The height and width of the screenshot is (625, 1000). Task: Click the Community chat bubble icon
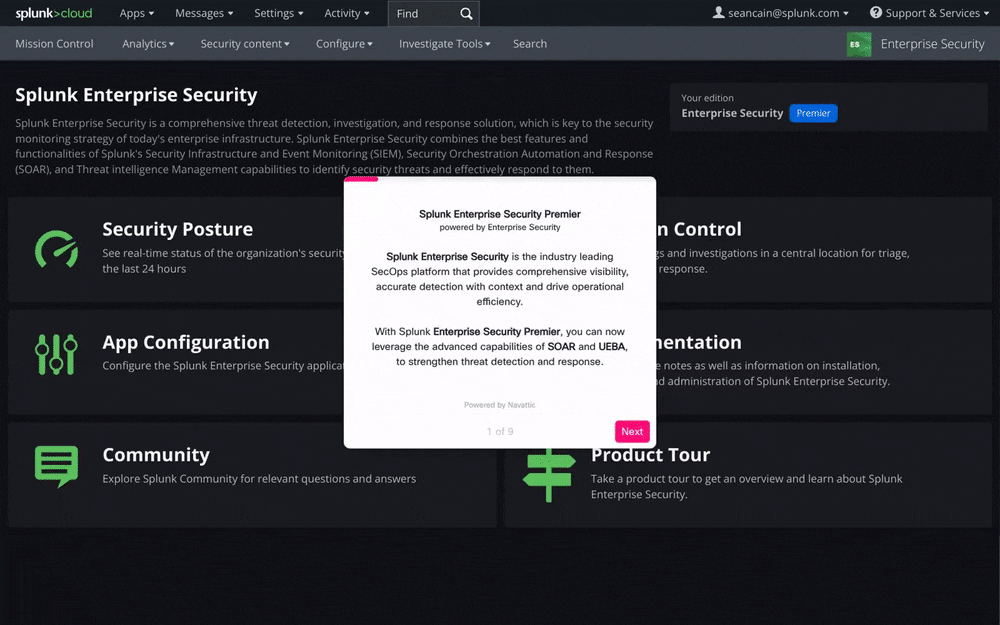pyautogui.click(x=56, y=466)
